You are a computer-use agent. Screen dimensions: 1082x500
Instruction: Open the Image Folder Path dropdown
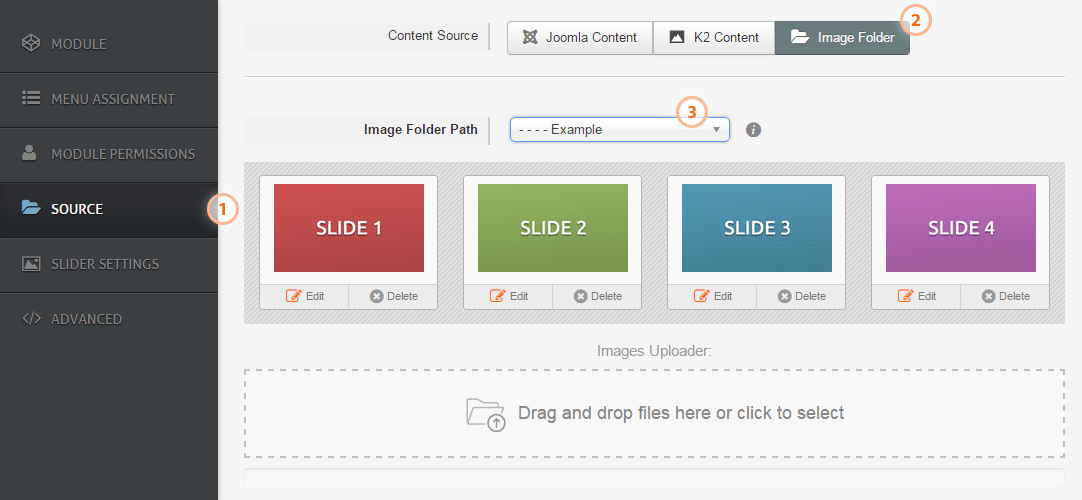619,130
